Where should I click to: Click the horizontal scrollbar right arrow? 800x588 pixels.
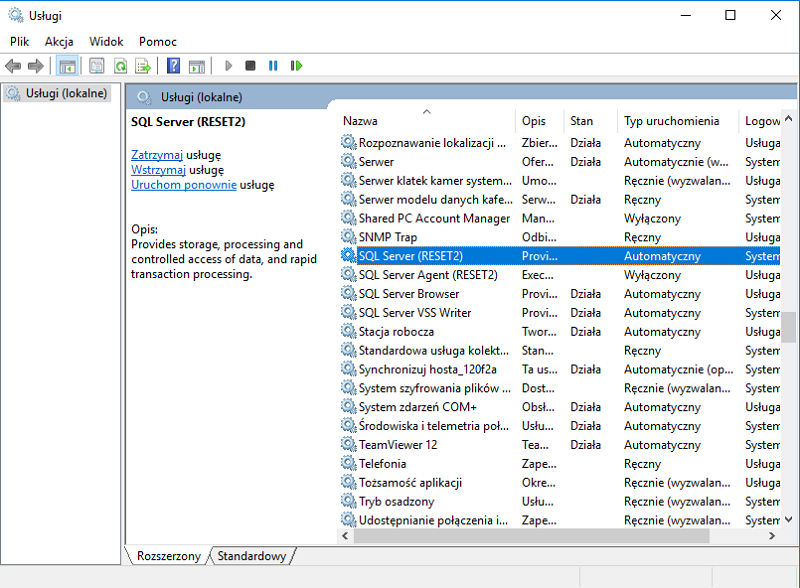coord(772,536)
